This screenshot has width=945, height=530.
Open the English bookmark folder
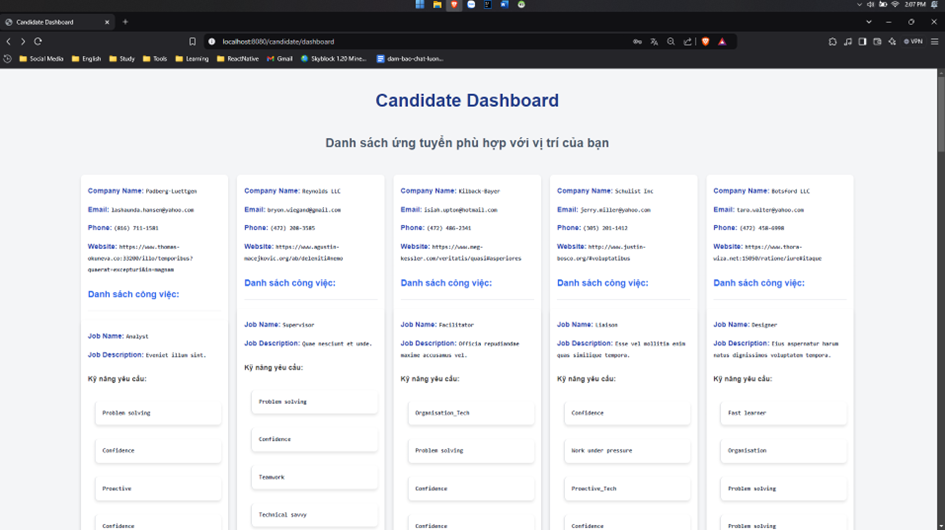(x=86, y=58)
